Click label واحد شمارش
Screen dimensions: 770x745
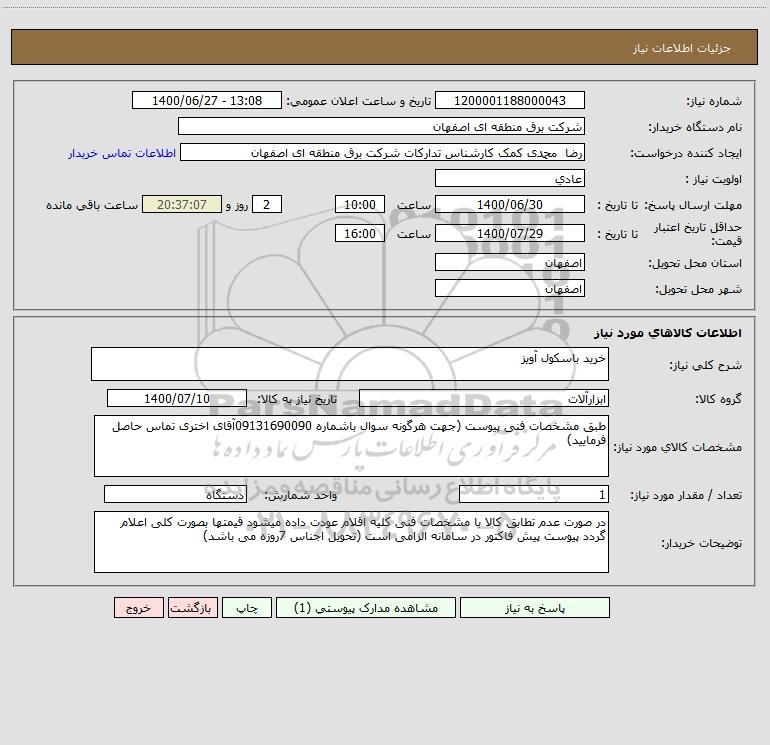tap(301, 496)
